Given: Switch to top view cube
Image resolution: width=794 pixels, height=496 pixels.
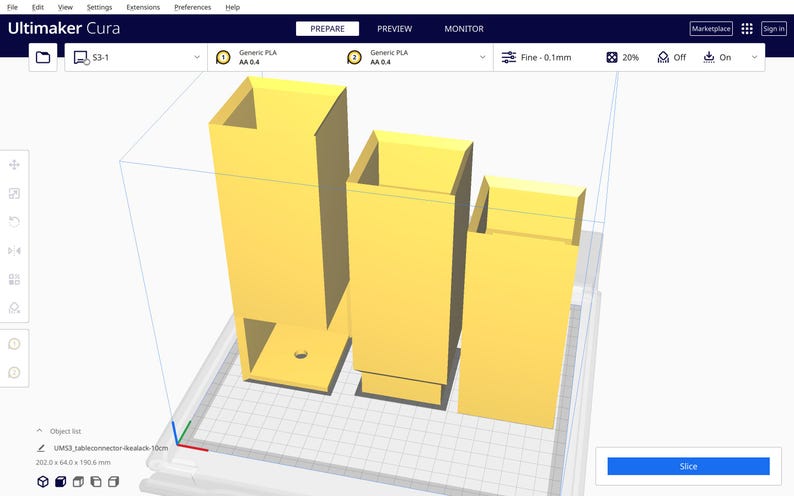Looking at the screenshot, I should click(78, 481).
